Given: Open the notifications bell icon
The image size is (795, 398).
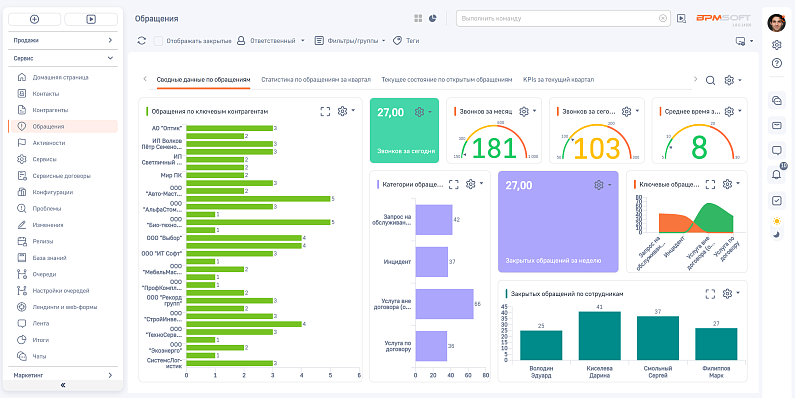Looking at the screenshot, I should click(776, 174).
